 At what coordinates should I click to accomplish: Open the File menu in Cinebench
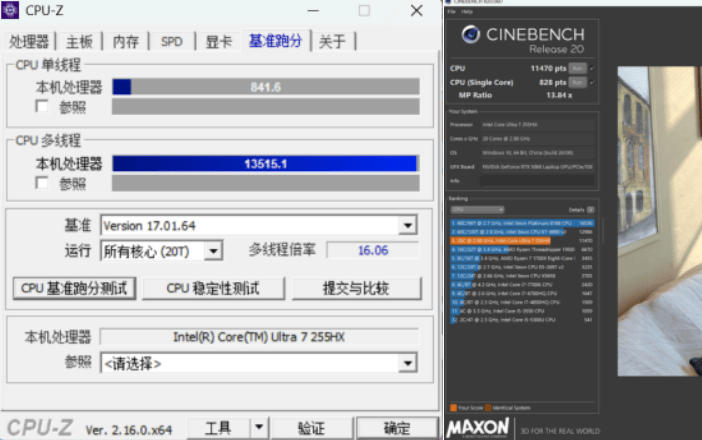pyautogui.click(x=451, y=12)
